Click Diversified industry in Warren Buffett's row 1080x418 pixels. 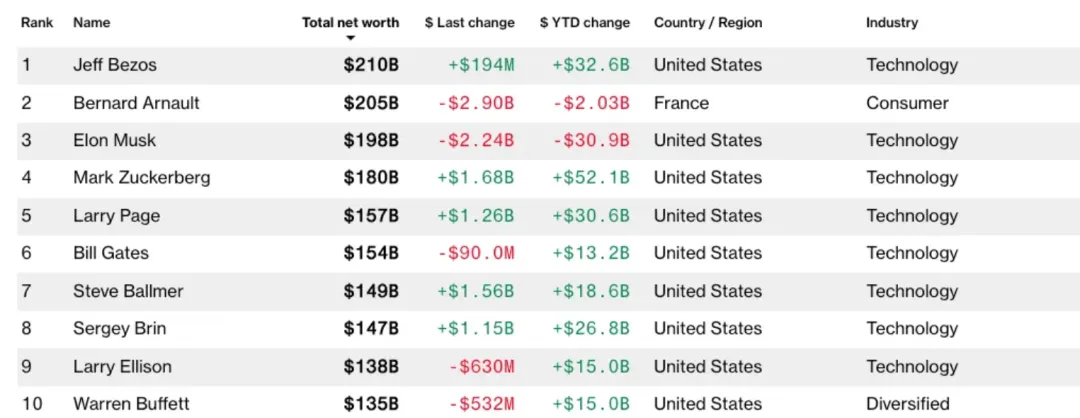[x=908, y=403]
